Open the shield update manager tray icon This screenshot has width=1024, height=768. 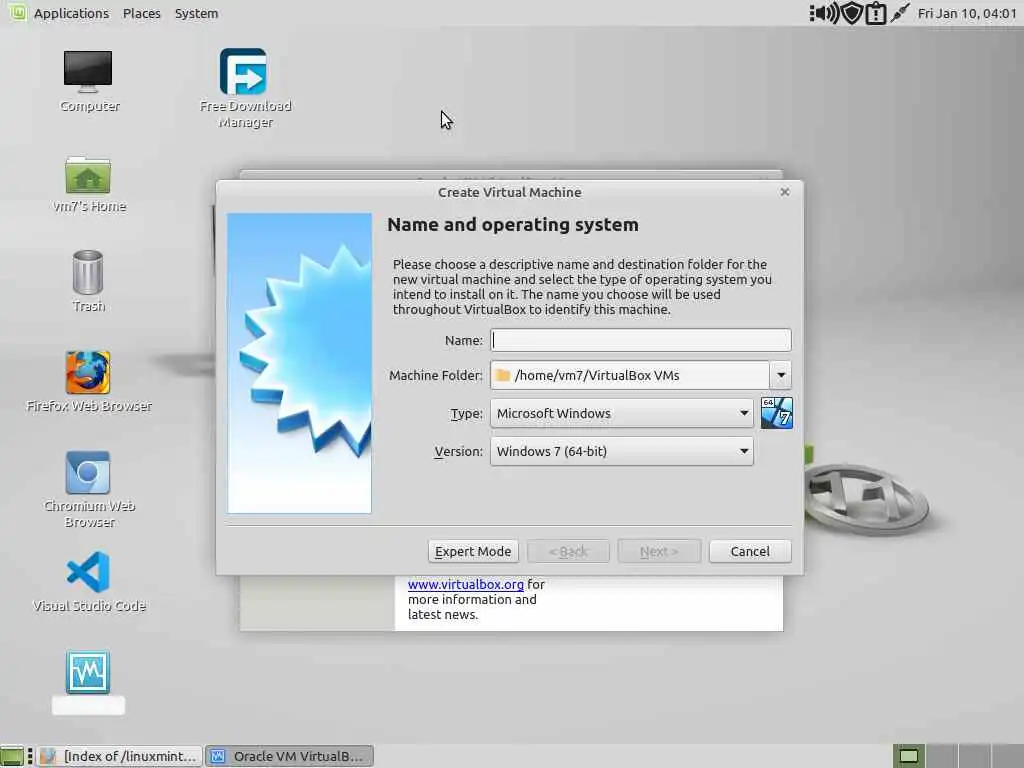click(852, 13)
